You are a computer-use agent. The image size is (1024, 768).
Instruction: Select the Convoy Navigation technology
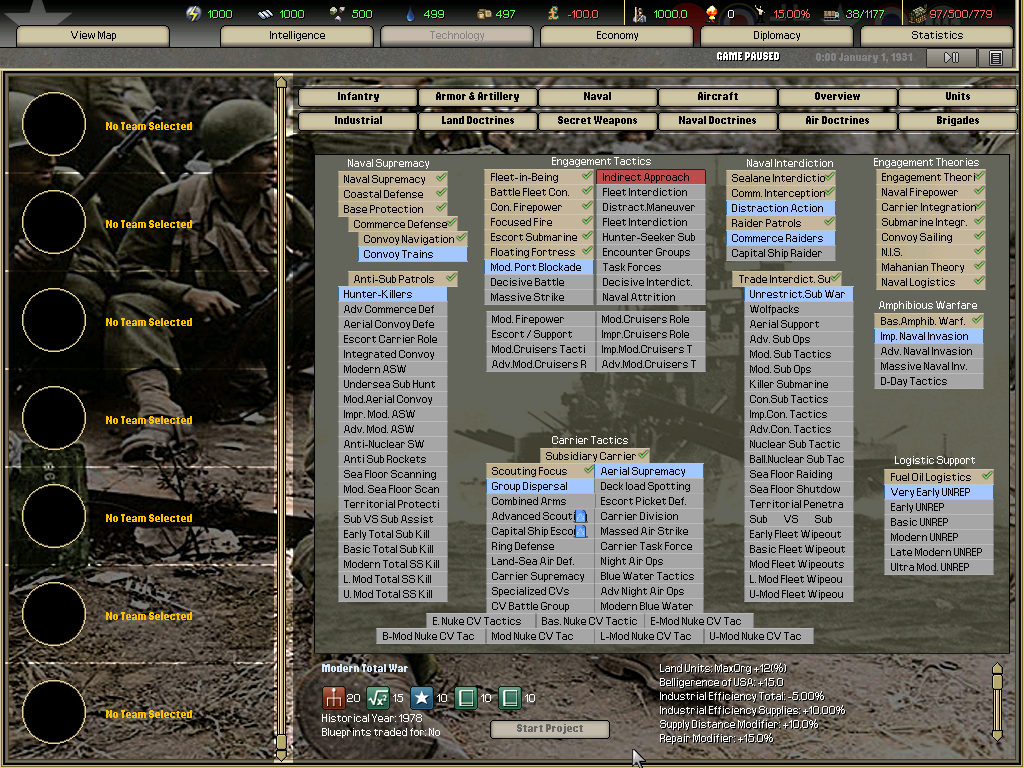[411, 239]
